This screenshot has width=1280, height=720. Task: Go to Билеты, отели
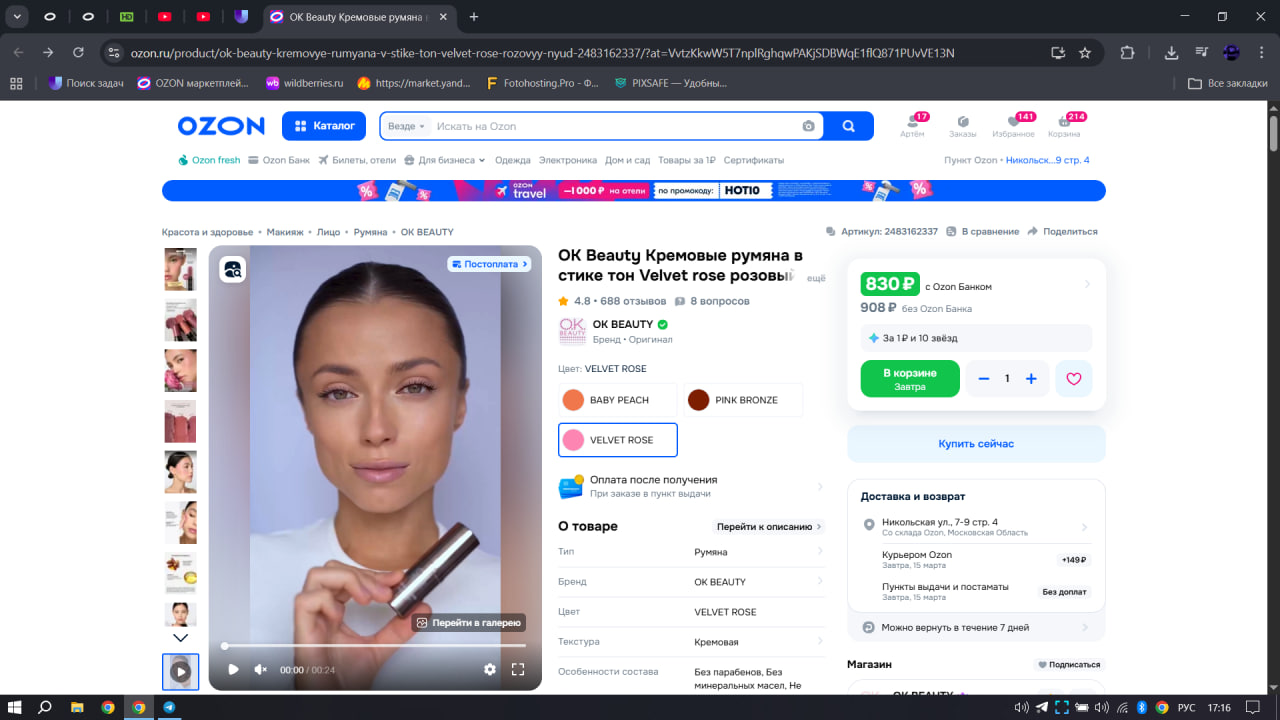coord(357,160)
